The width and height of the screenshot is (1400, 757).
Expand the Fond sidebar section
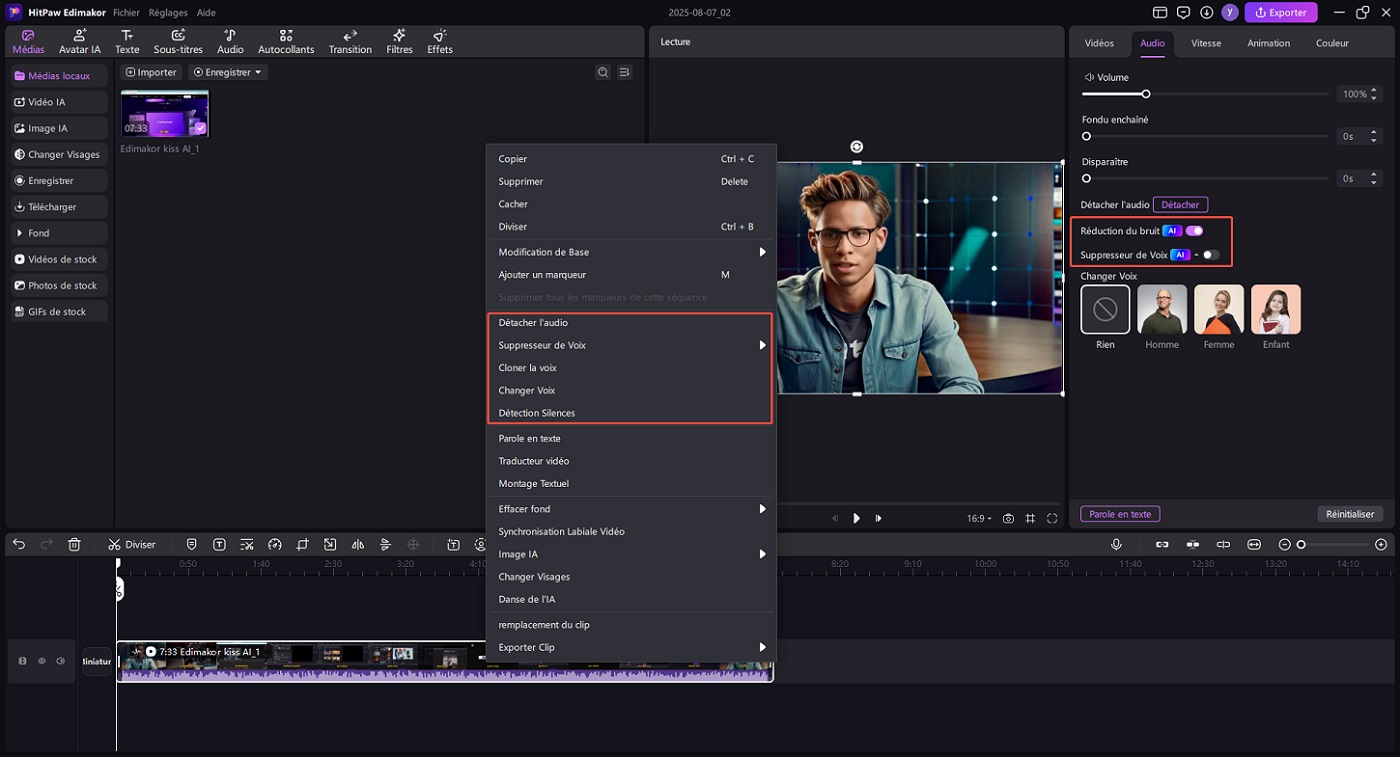pyautogui.click(x=60, y=233)
